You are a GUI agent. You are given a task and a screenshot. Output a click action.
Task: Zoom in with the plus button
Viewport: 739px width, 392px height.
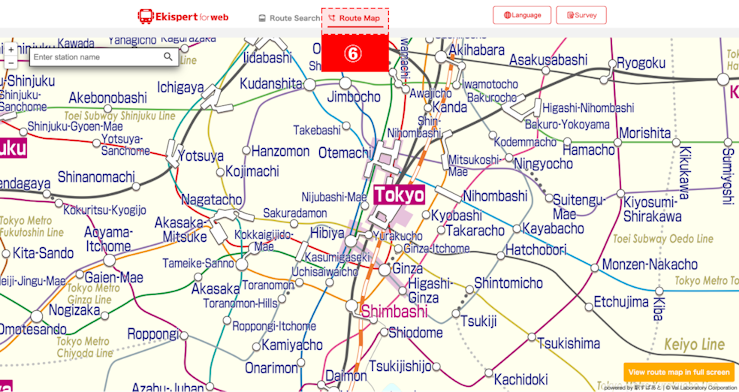point(11,49)
